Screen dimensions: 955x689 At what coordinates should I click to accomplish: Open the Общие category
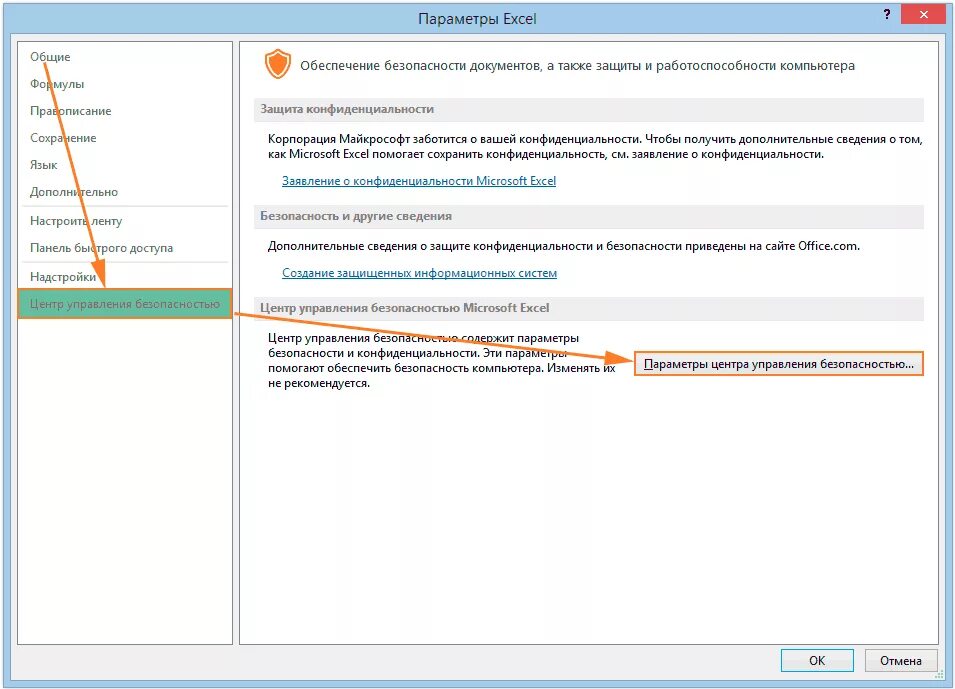coord(50,57)
